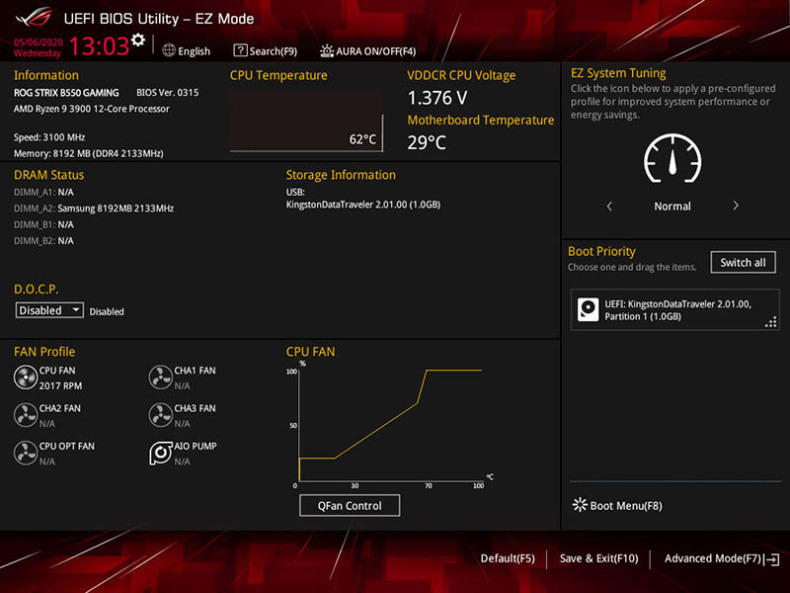Click Save & Exit(F10)
This screenshot has height=593, width=790.
click(599, 559)
